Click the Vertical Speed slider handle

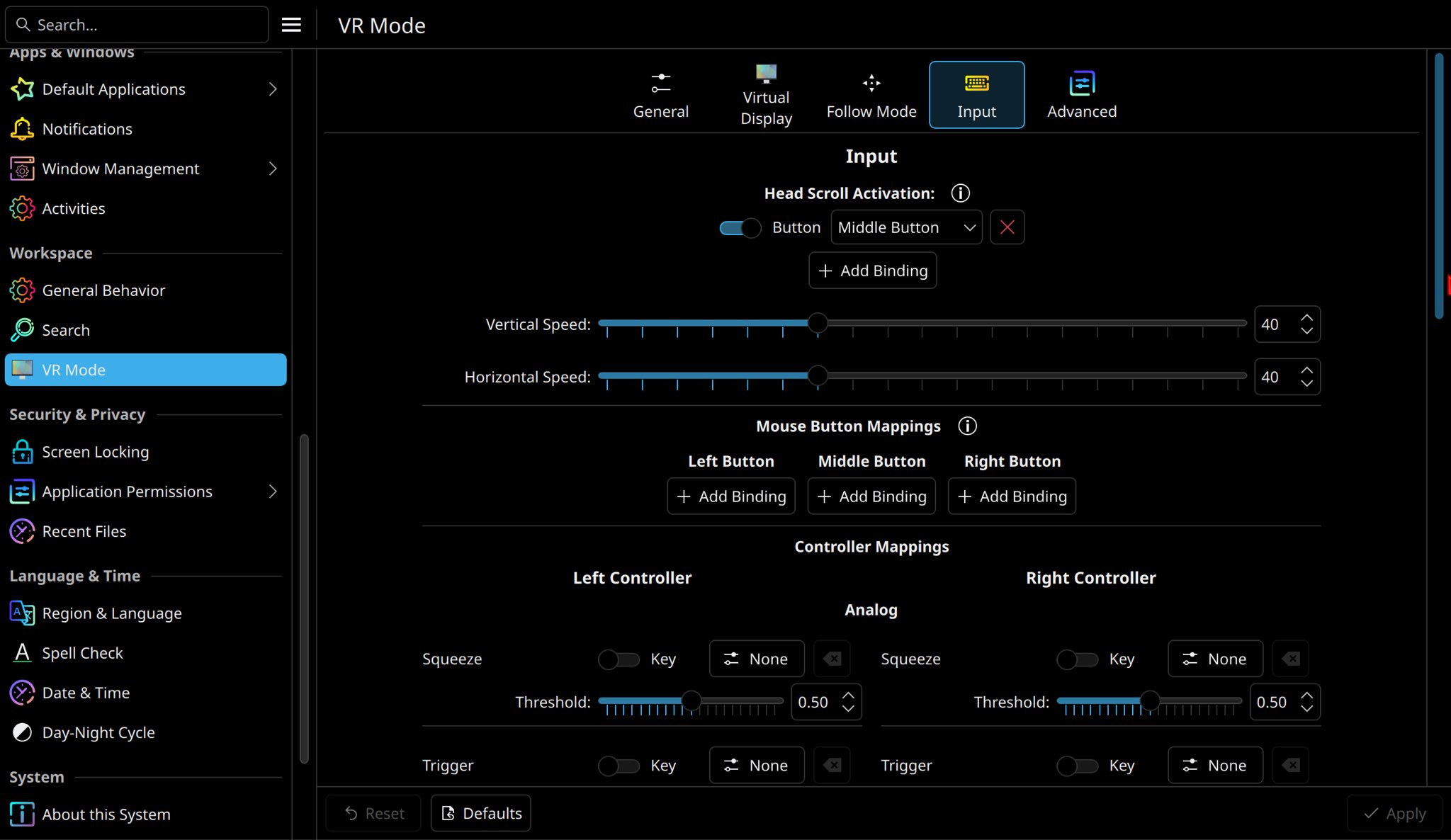[x=818, y=323]
